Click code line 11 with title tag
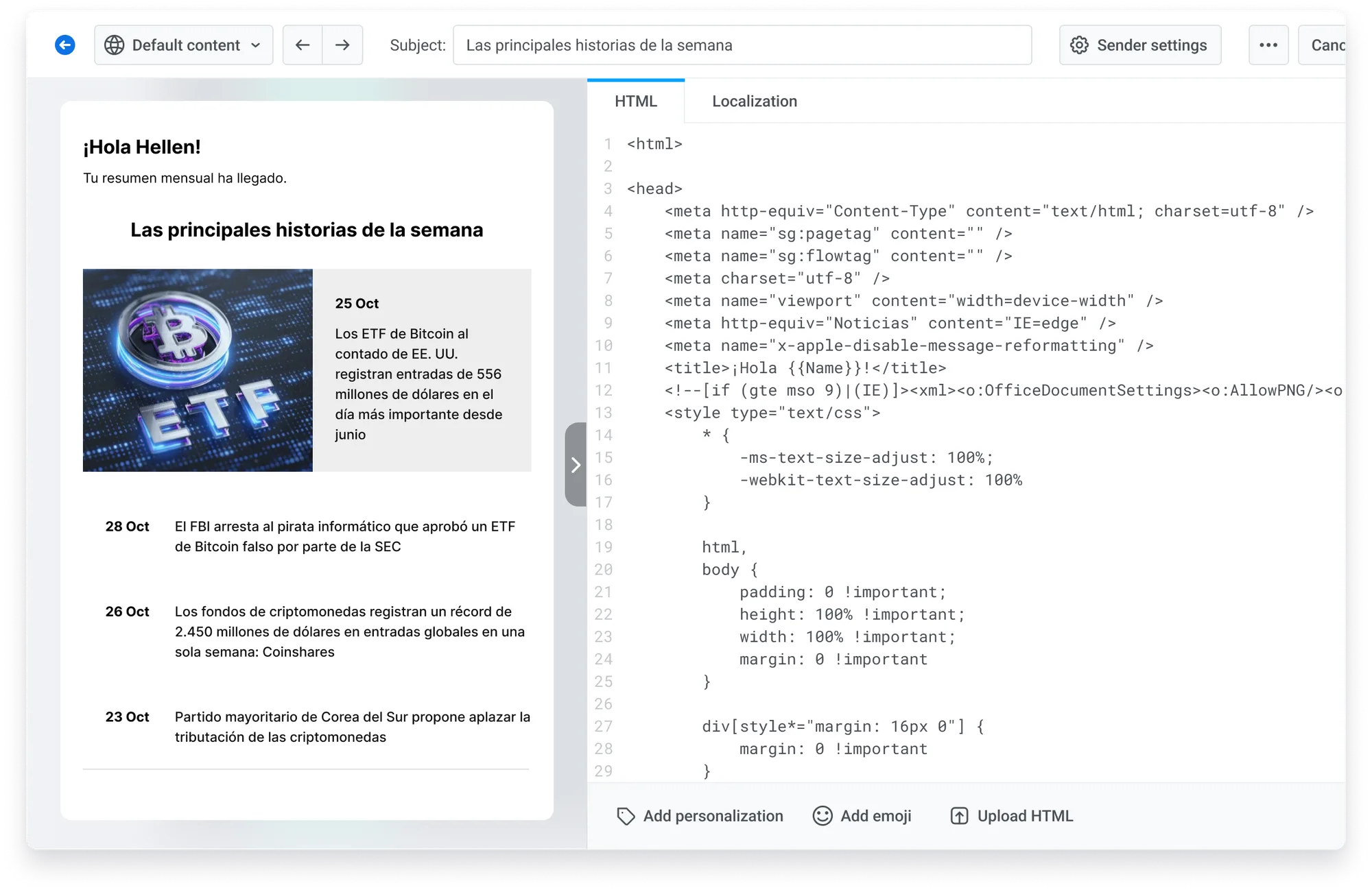 [805, 368]
